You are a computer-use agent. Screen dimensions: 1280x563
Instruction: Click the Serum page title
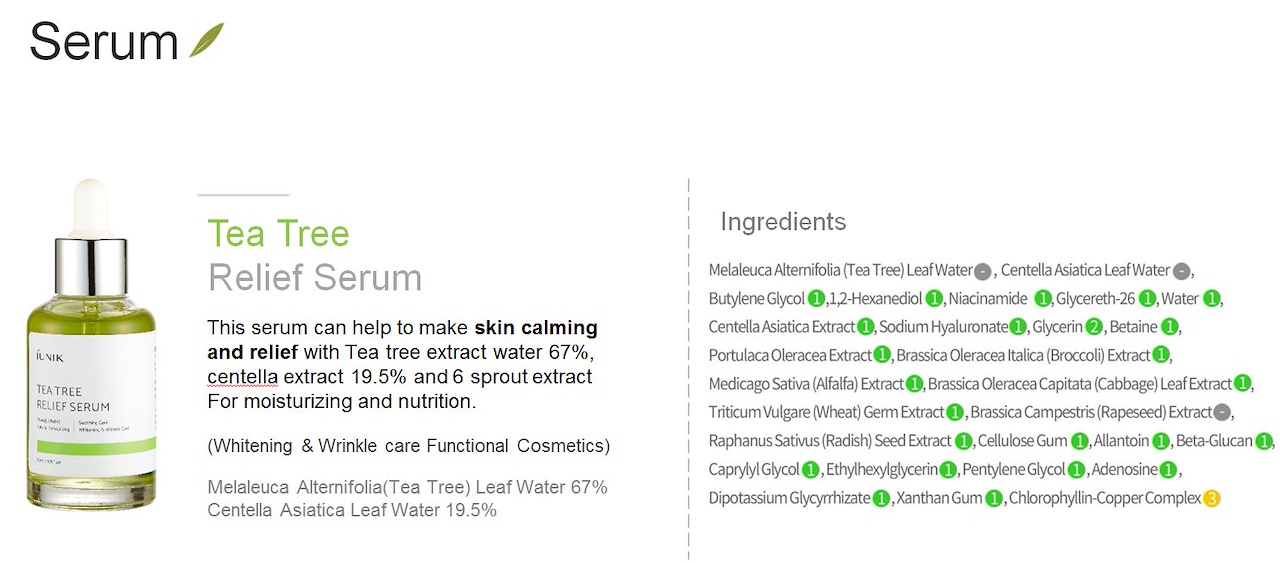click(104, 42)
